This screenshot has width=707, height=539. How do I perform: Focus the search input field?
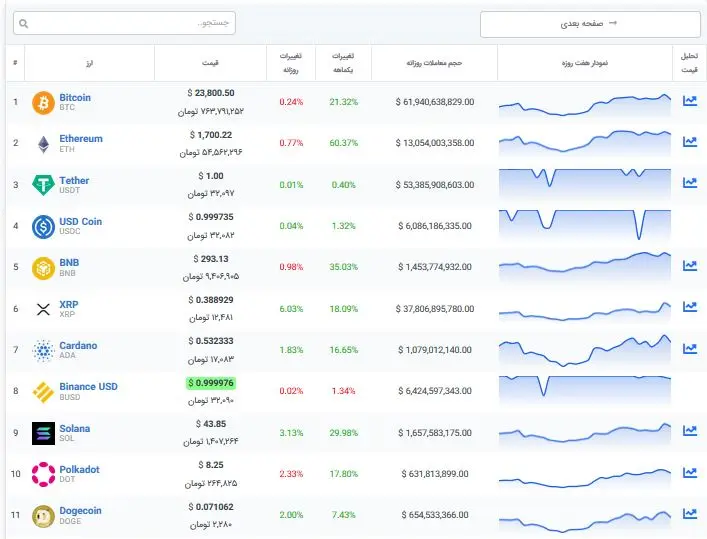[124, 23]
